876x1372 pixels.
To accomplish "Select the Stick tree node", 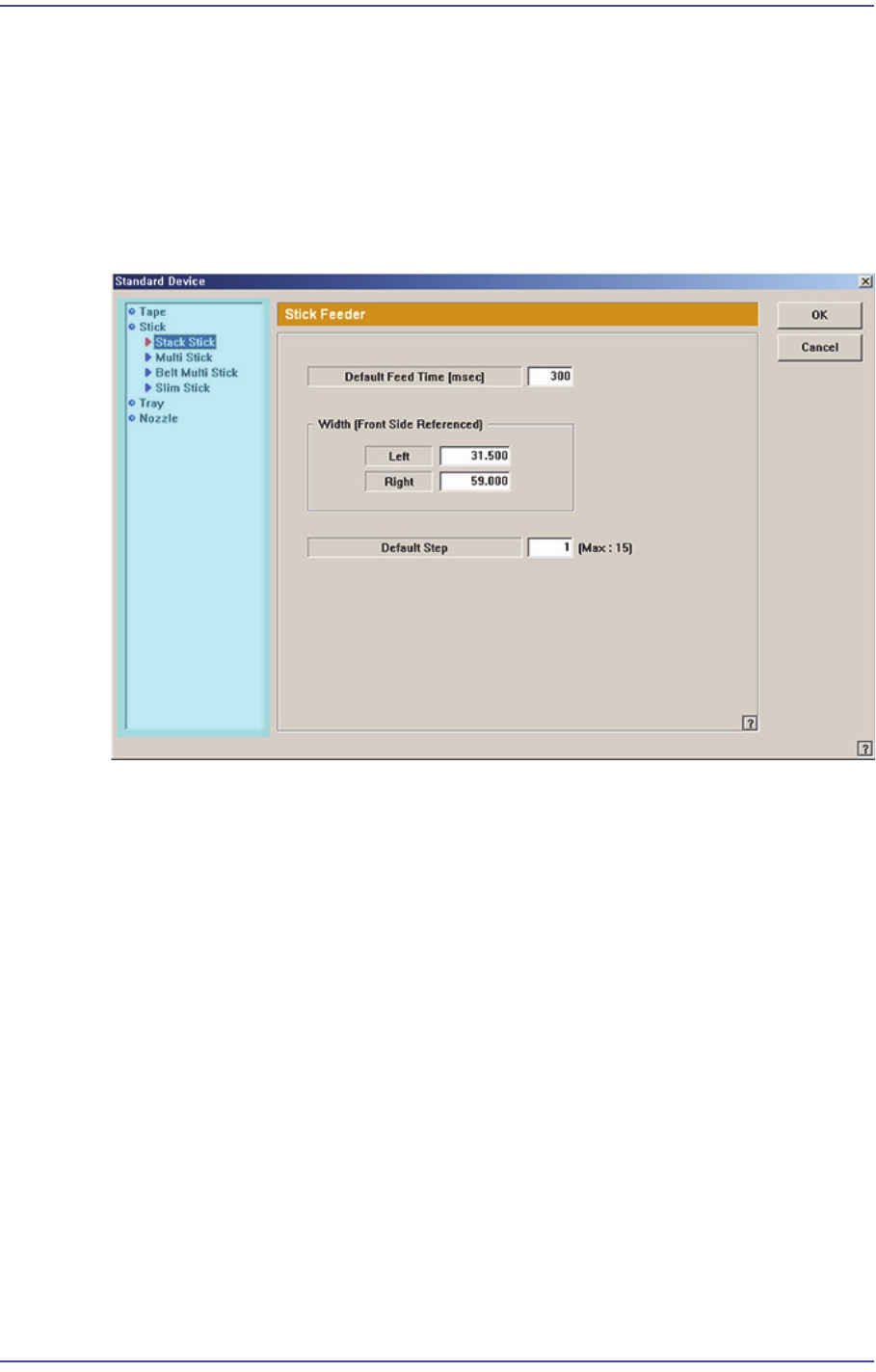I will 152,327.
